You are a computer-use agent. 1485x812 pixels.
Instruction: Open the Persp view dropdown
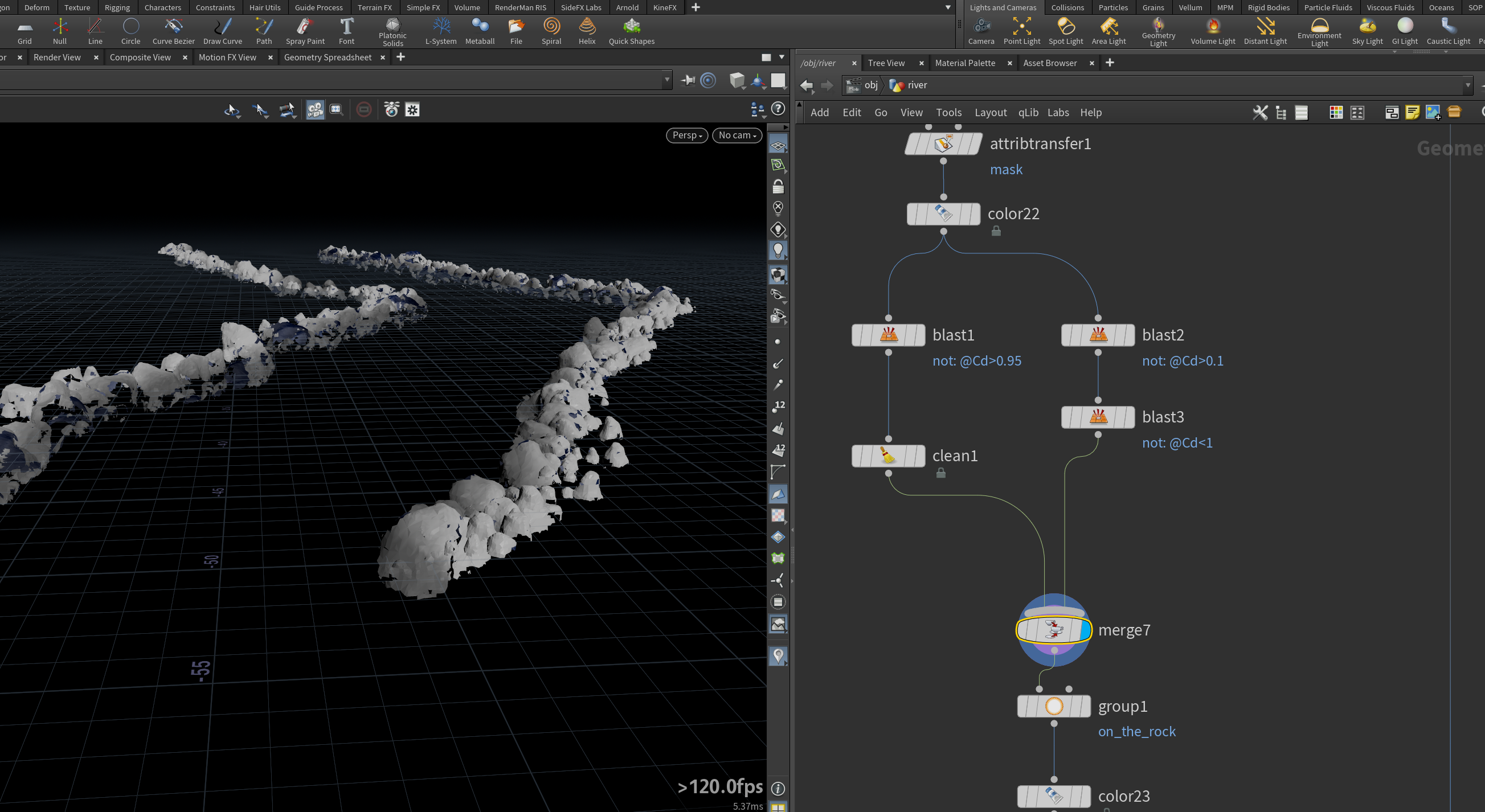tap(686, 136)
